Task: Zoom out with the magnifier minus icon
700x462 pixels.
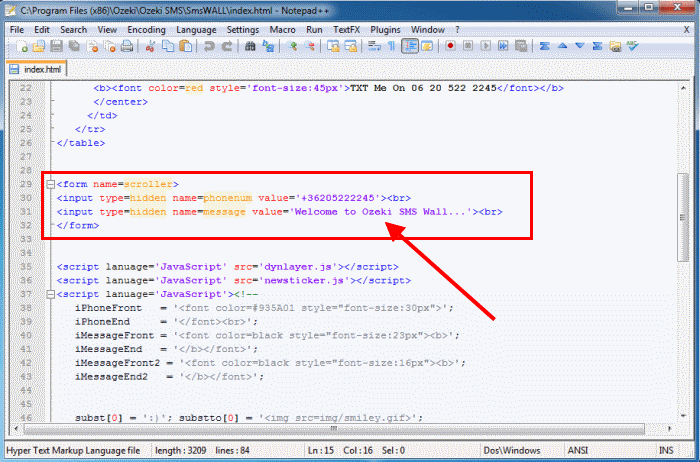Action: click(x=309, y=46)
